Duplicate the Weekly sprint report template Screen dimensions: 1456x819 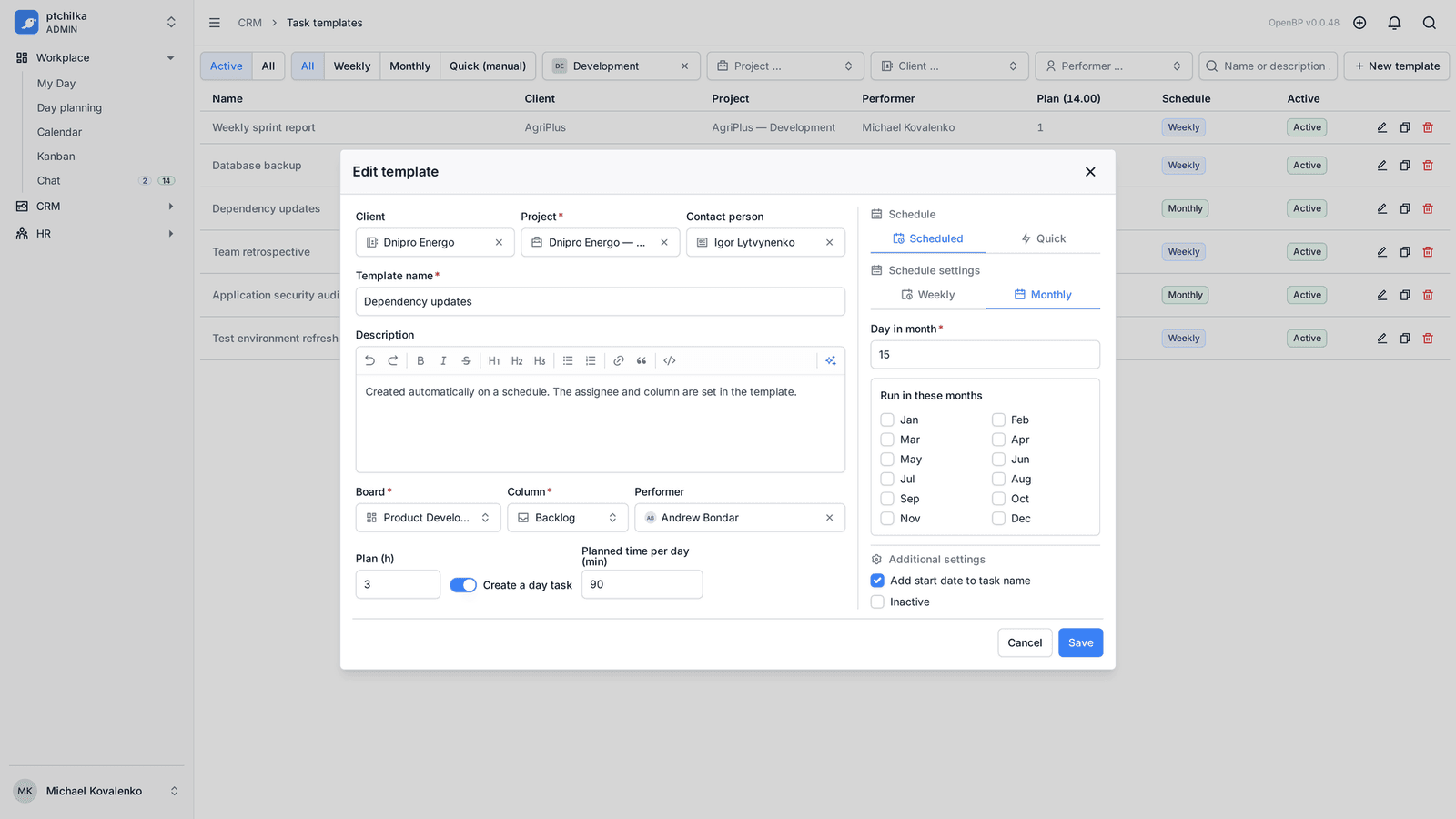click(x=1405, y=127)
